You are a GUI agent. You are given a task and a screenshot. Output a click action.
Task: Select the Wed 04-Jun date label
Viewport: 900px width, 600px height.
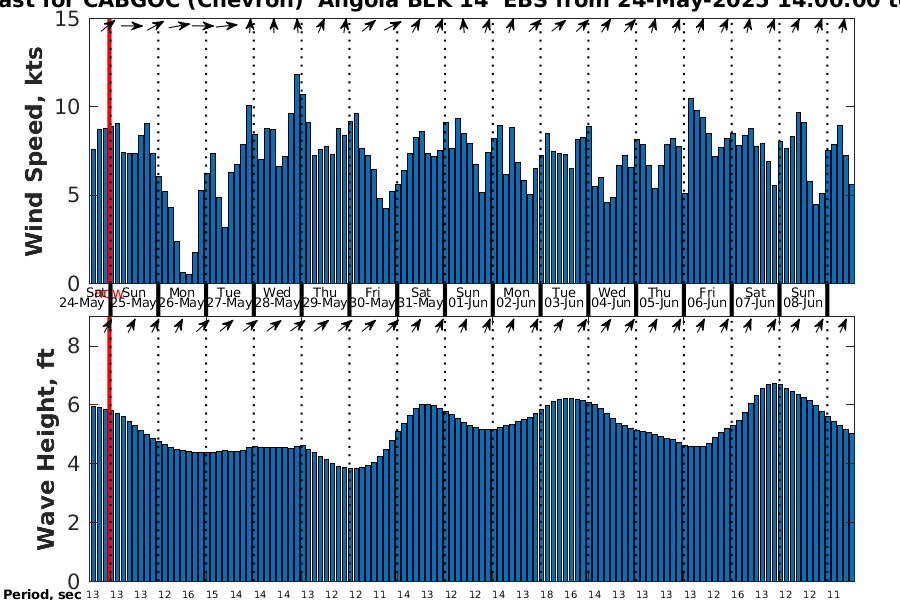(612, 297)
